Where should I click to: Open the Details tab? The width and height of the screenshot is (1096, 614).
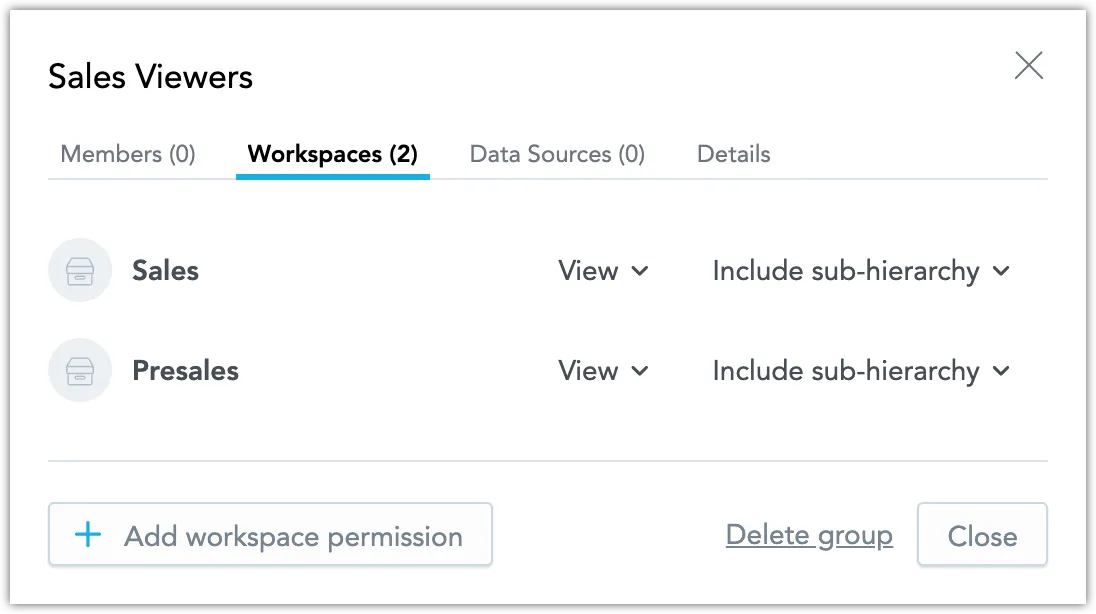[x=733, y=154]
